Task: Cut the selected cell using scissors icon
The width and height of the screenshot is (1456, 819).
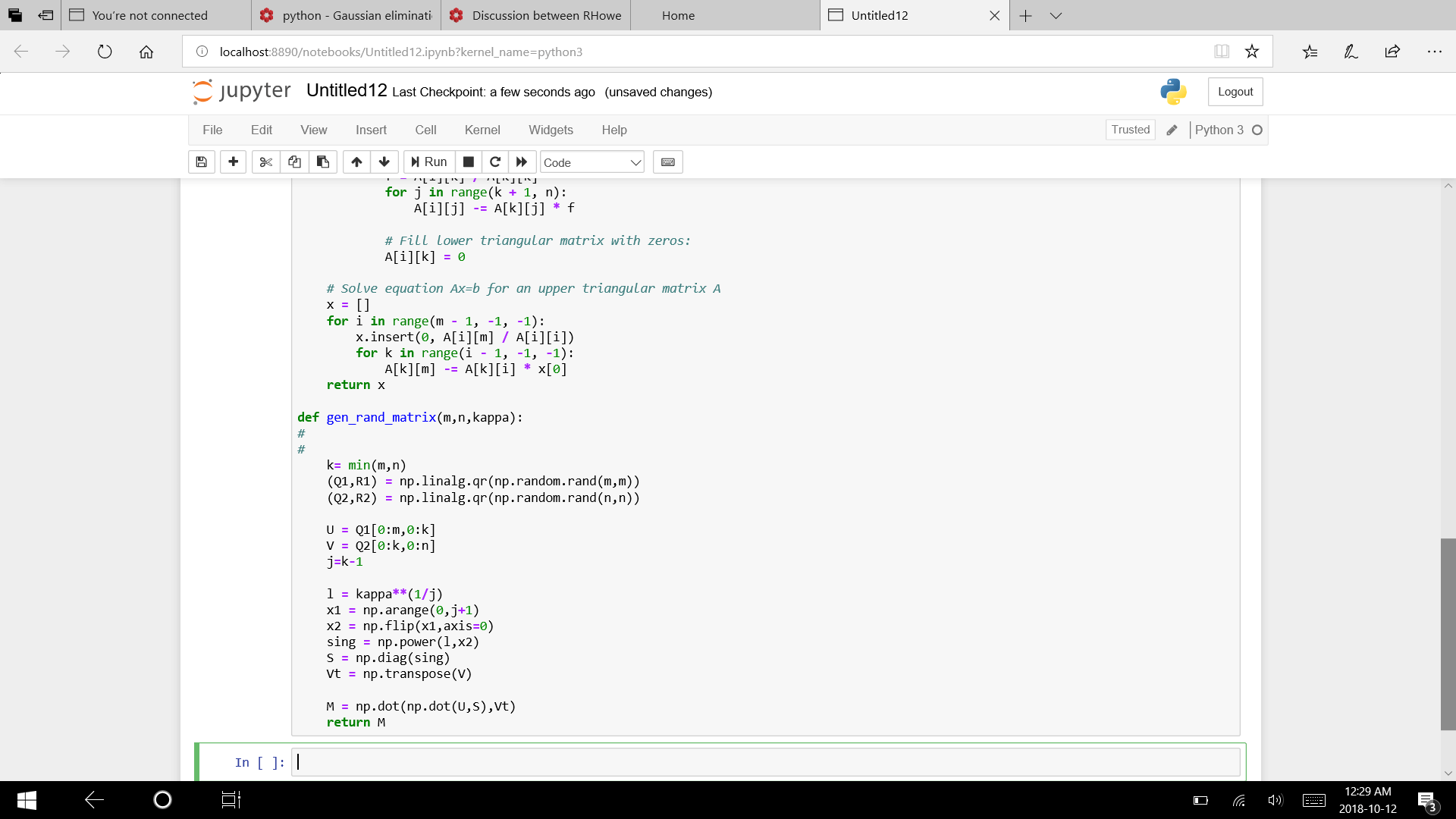Action: (x=265, y=162)
